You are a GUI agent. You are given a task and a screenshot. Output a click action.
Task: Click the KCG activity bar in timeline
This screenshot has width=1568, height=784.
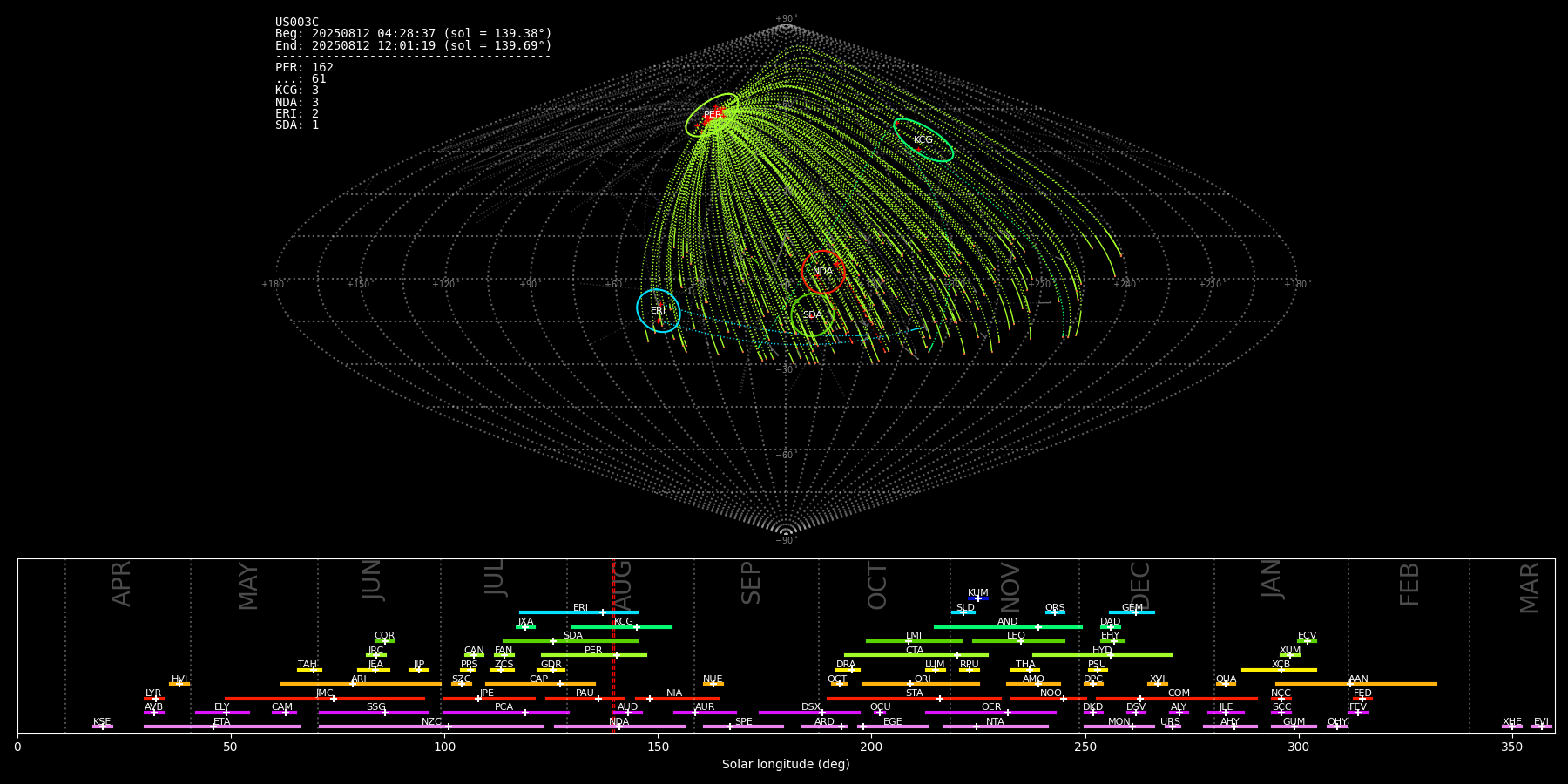(621, 626)
